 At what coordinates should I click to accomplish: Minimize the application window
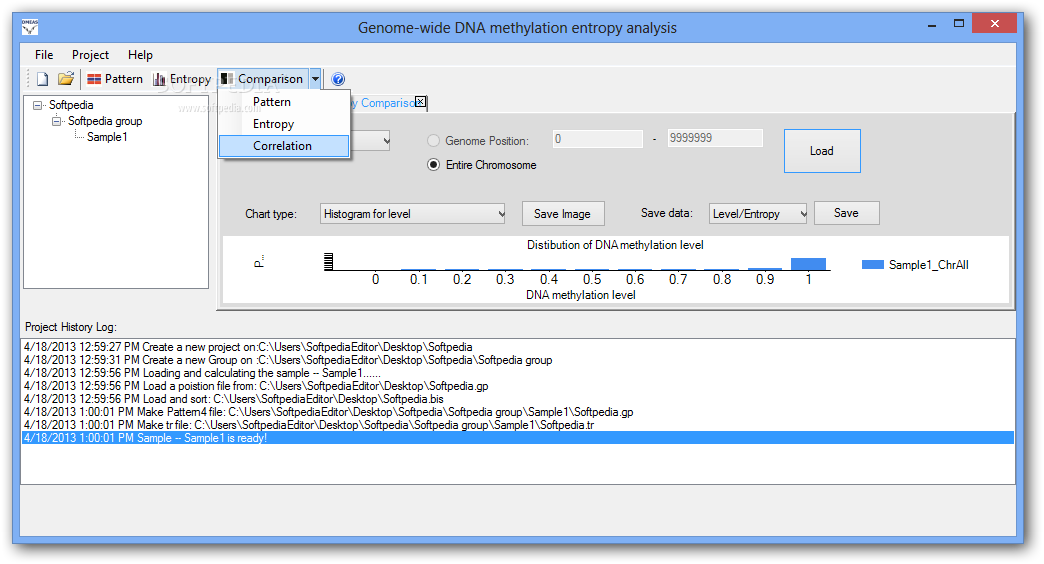tap(932, 25)
